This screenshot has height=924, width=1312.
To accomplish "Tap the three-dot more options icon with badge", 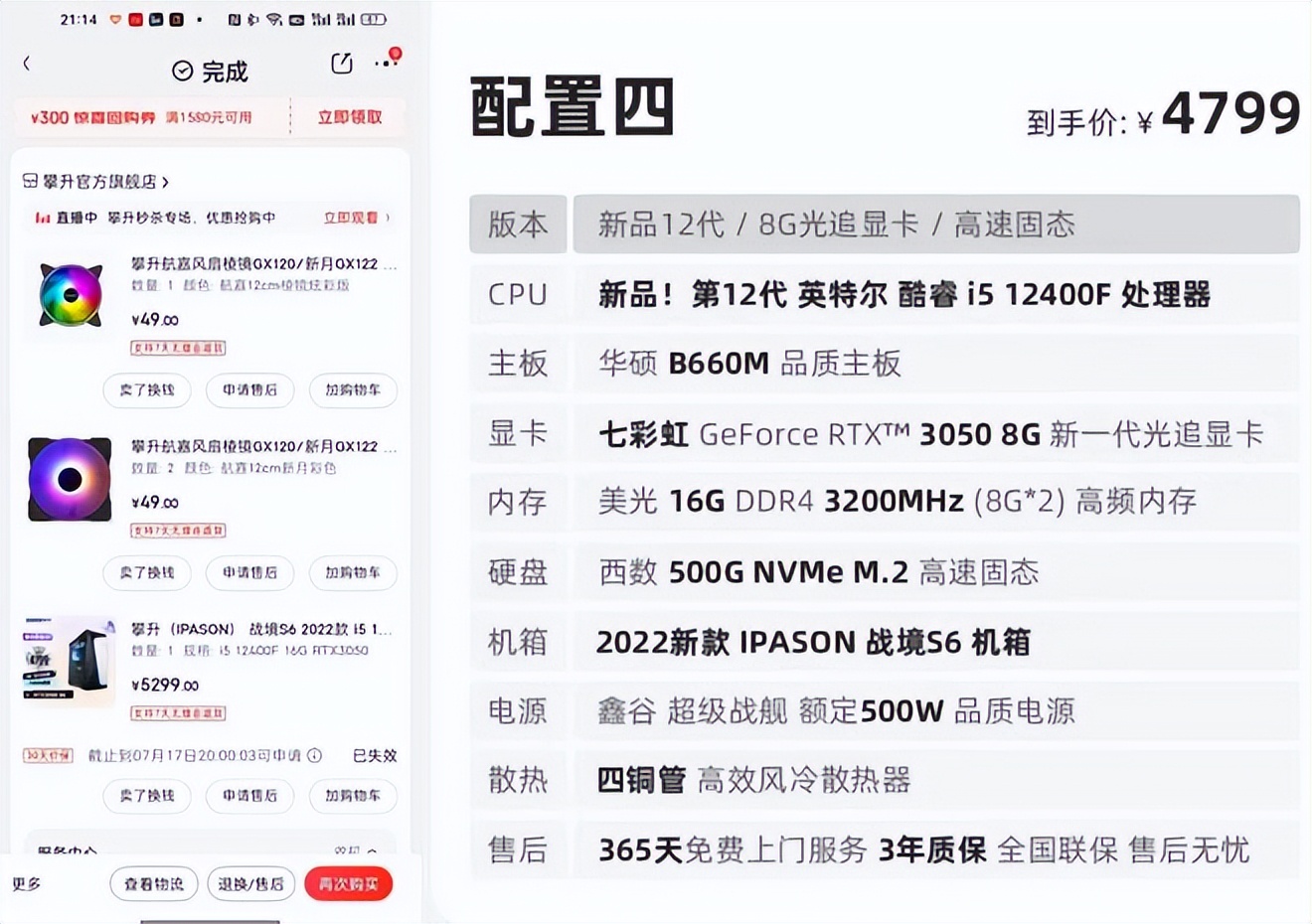I will 387,64.
